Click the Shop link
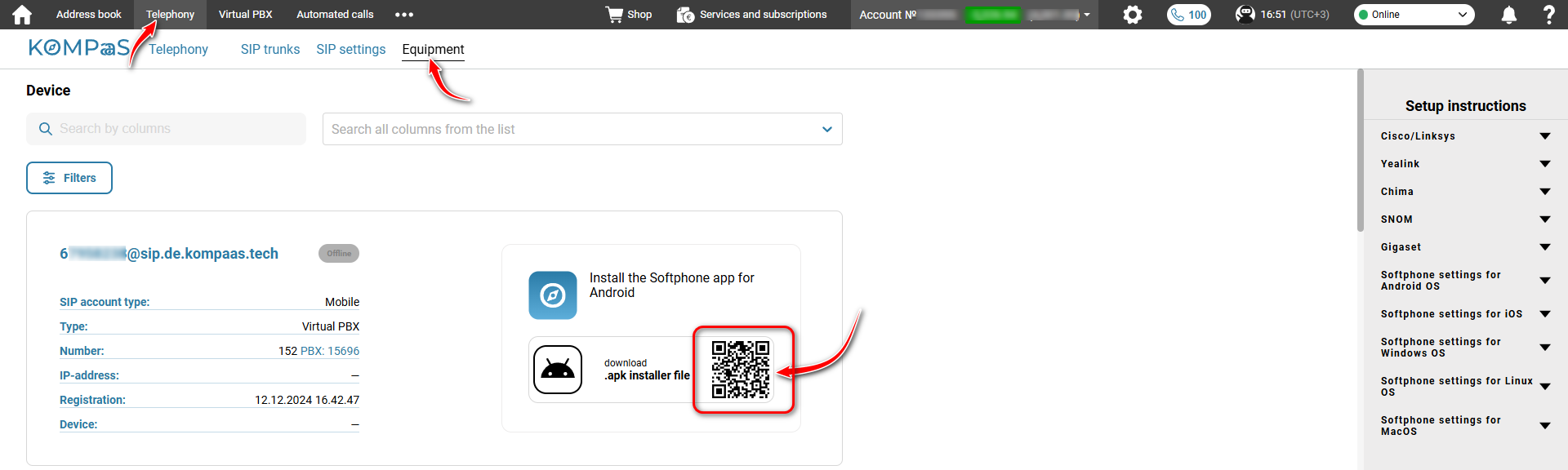The height and width of the screenshot is (470, 1568). (639, 15)
